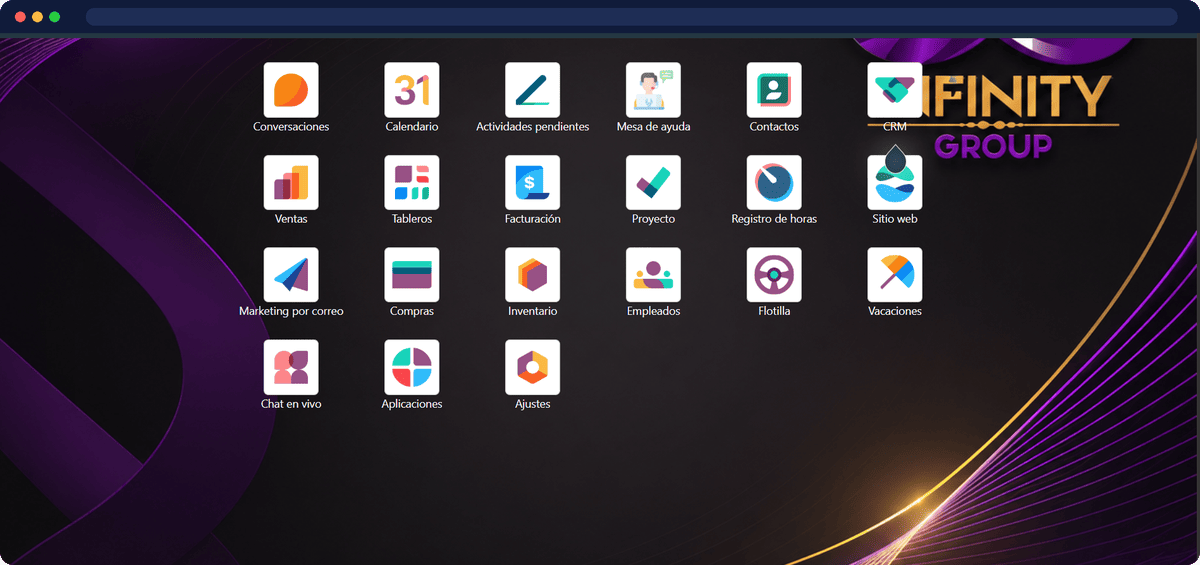
Task: Launch the Flotilla app icon
Action: [x=774, y=275]
